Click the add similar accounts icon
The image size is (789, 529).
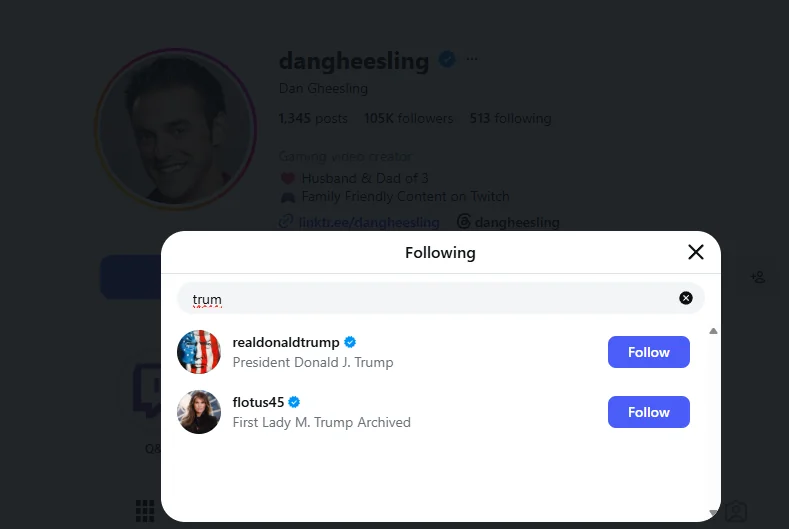757,277
